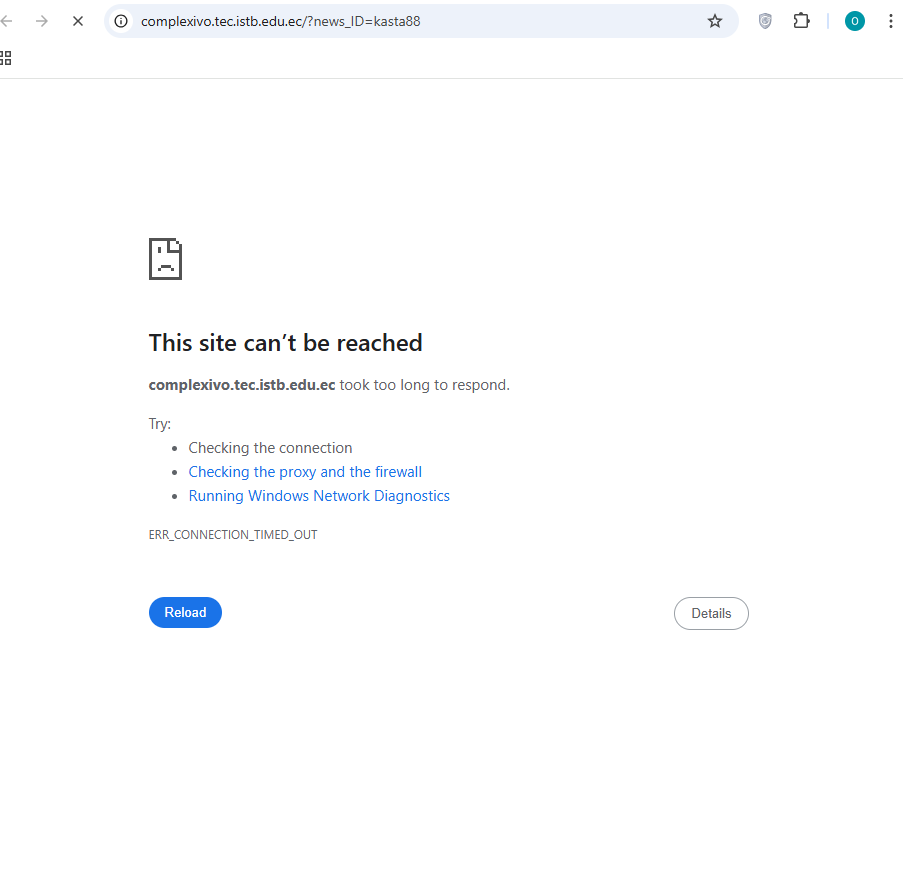Reload the failed page

click(x=185, y=612)
